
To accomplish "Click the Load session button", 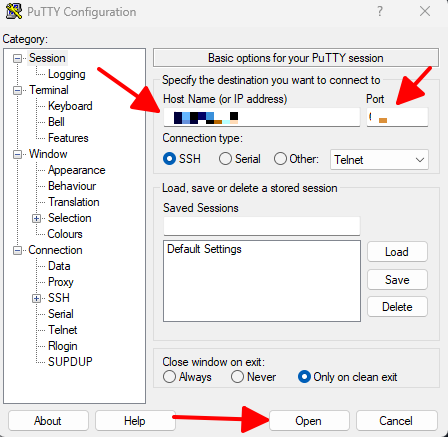I will click(397, 252).
